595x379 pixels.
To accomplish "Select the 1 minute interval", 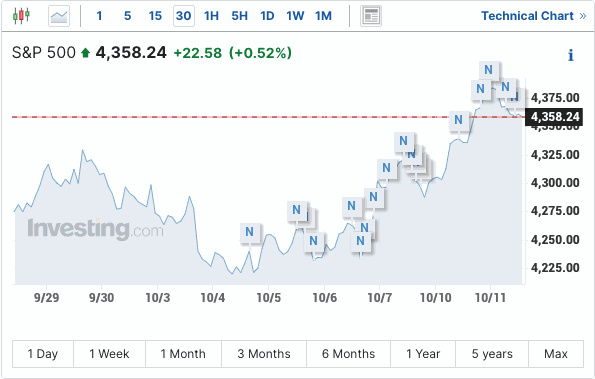I will tap(99, 16).
